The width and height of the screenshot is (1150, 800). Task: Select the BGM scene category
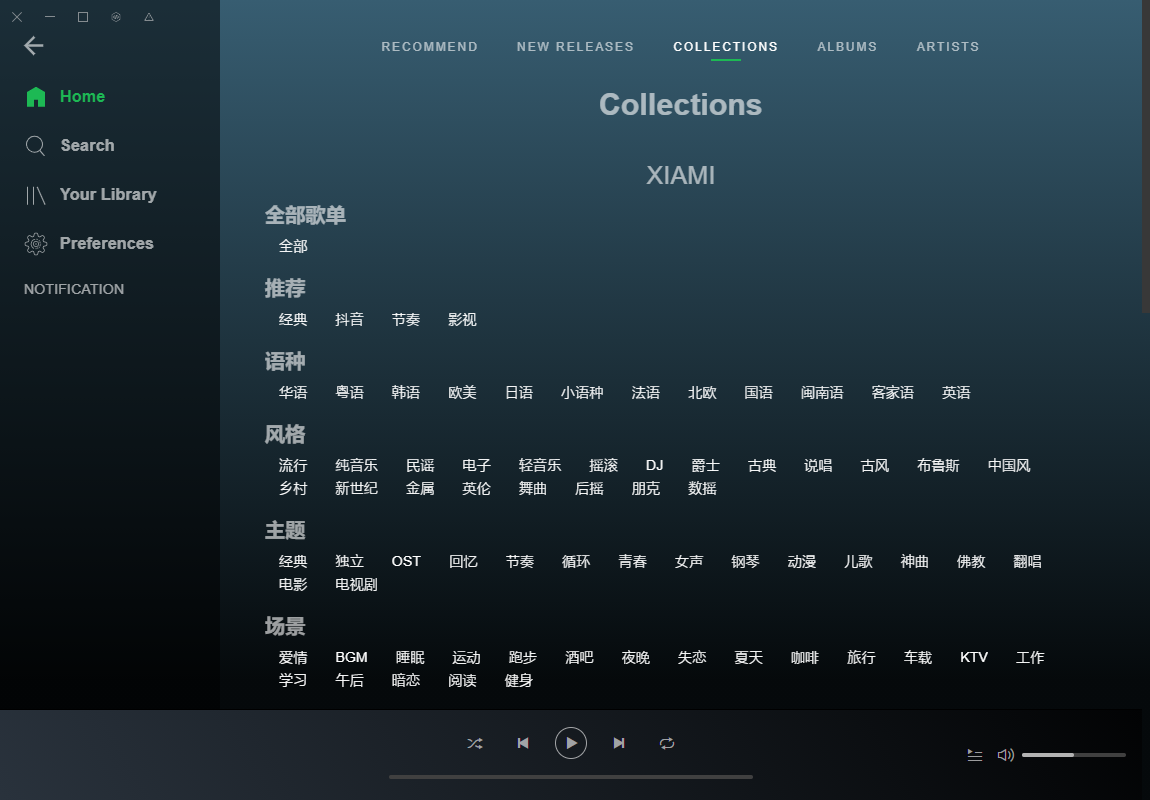[351, 658]
